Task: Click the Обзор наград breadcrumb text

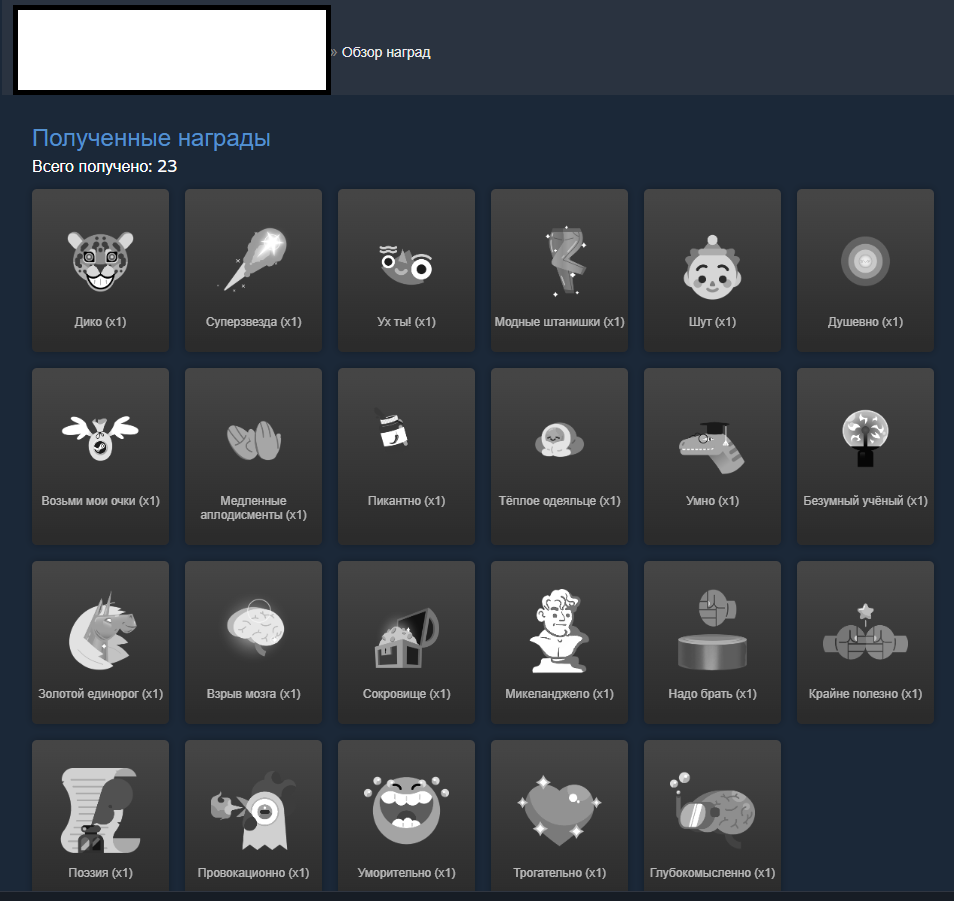Action: pyautogui.click(x=386, y=52)
